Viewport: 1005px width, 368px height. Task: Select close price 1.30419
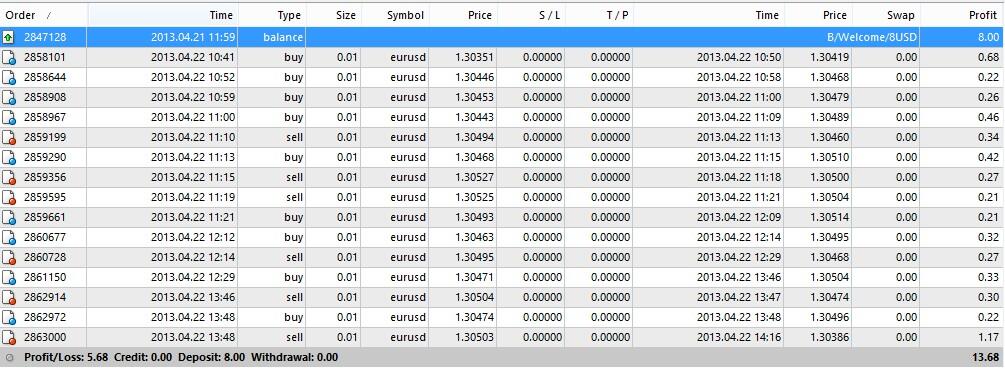click(829, 58)
